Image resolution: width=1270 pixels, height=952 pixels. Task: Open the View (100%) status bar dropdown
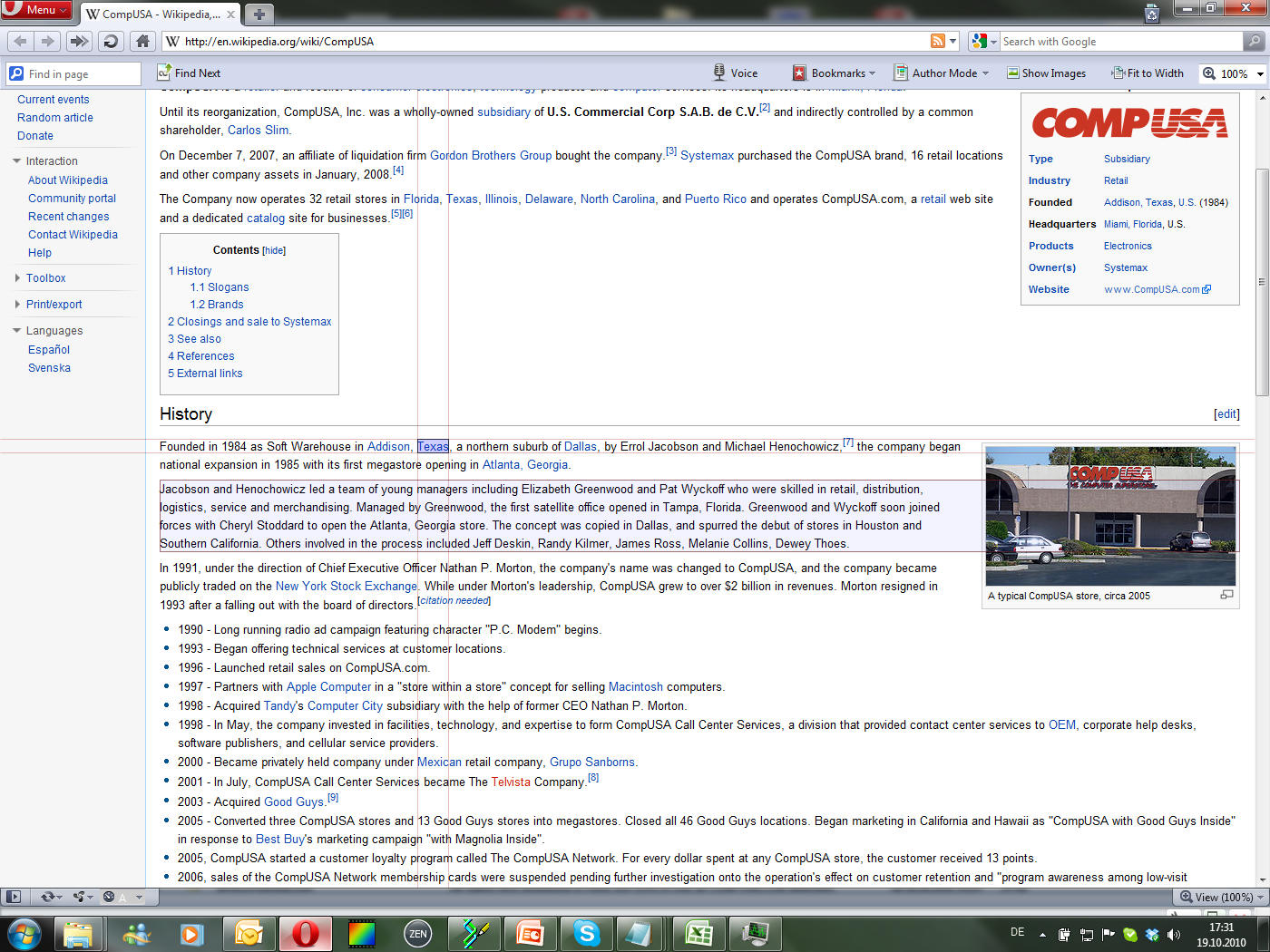1221,897
